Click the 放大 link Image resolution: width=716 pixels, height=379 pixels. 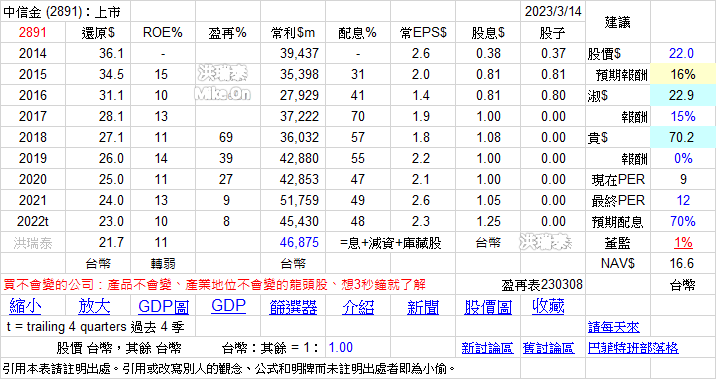94,306
